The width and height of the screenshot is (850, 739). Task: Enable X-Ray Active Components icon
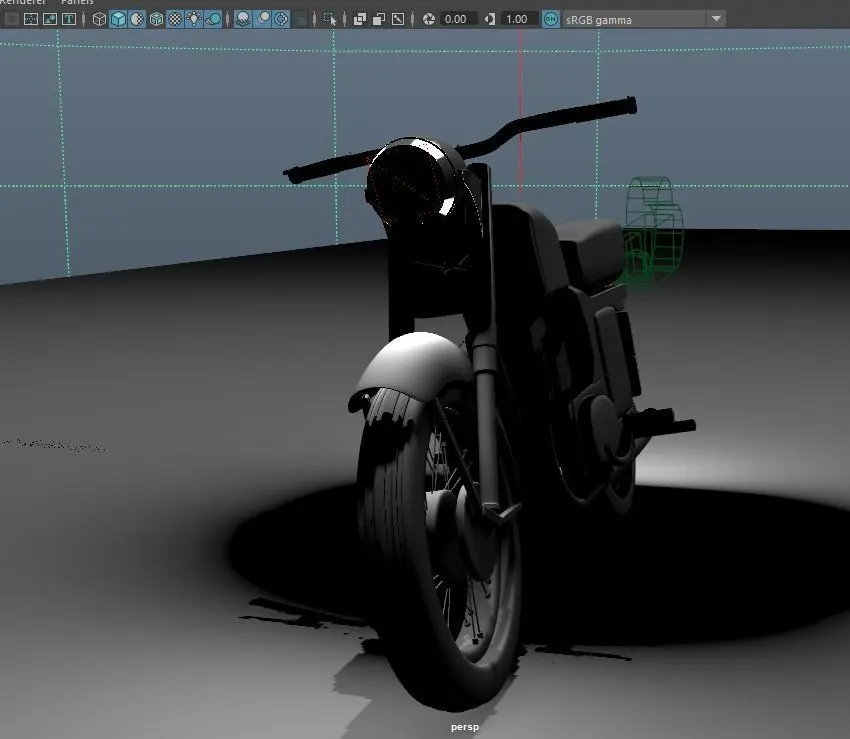coord(379,20)
